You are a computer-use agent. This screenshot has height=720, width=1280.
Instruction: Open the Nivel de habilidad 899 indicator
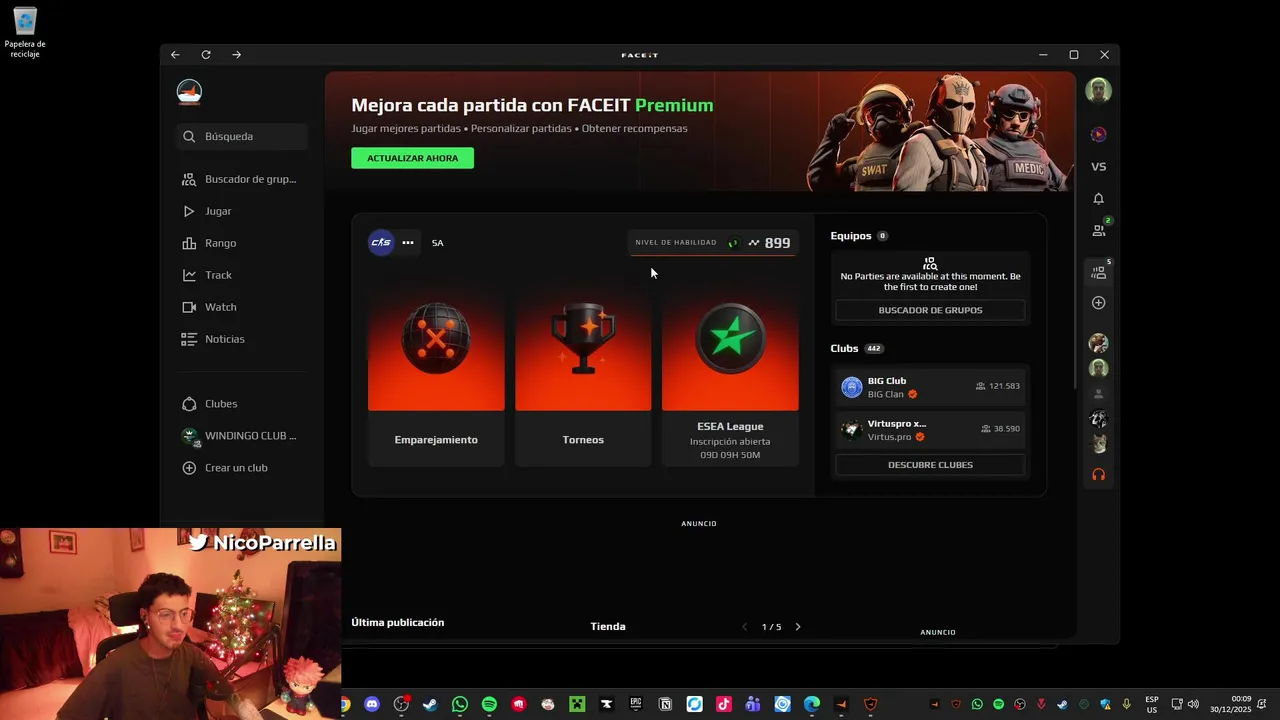(713, 243)
